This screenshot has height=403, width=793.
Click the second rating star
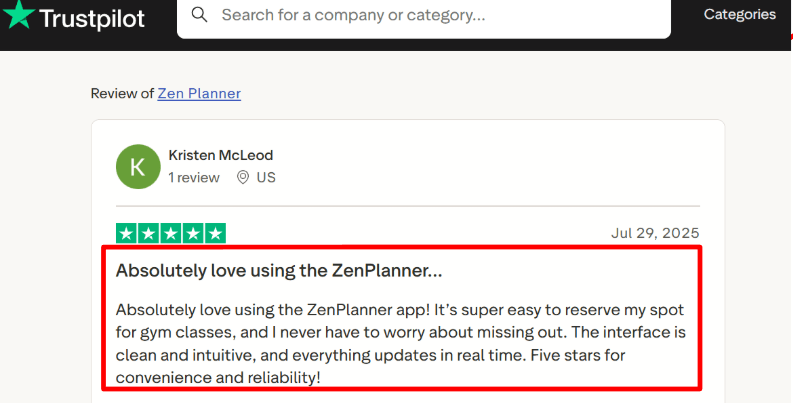click(149, 233)
